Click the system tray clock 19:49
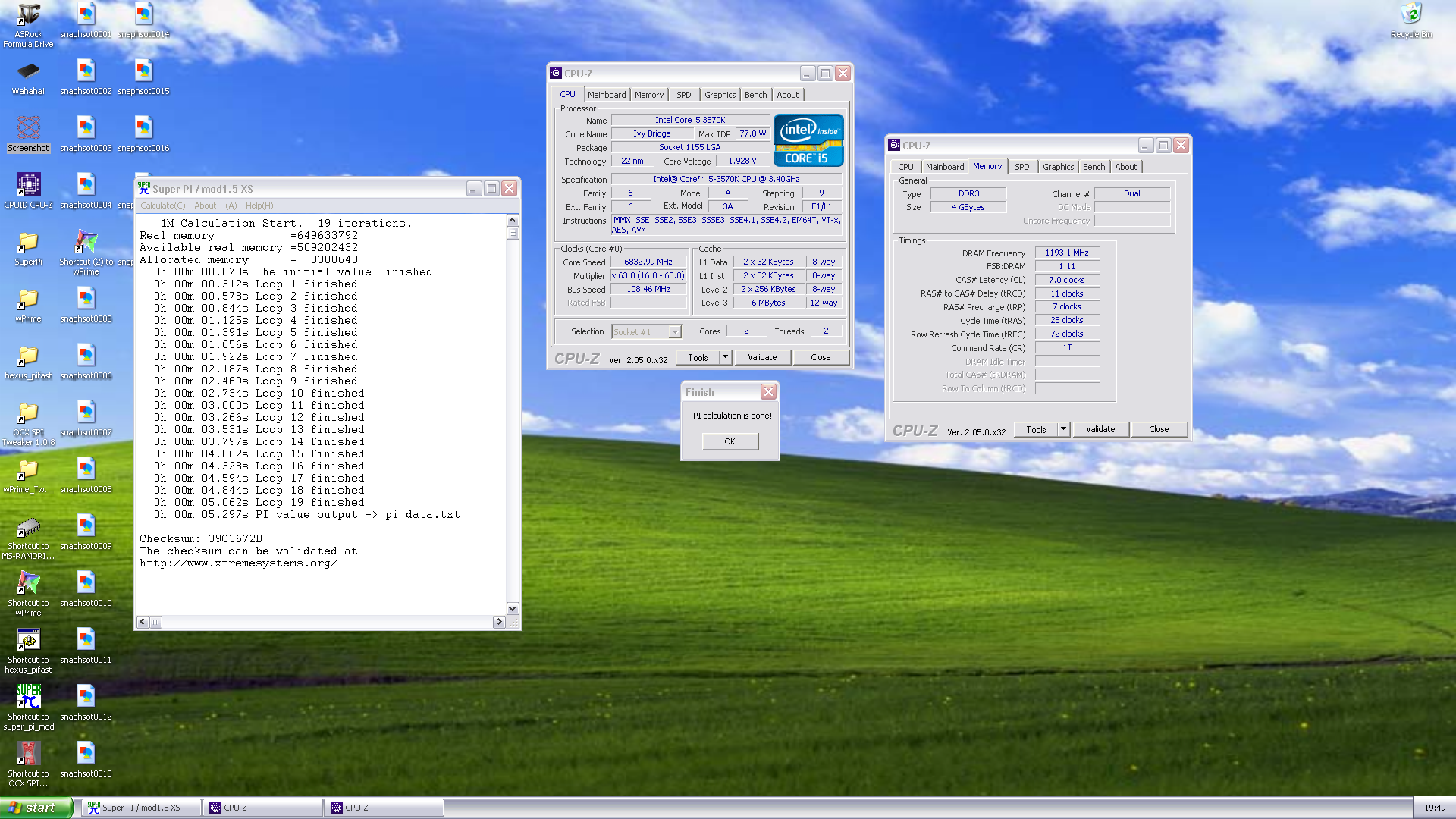This screenshot has height=819, width=1456. coord(1435,808)
